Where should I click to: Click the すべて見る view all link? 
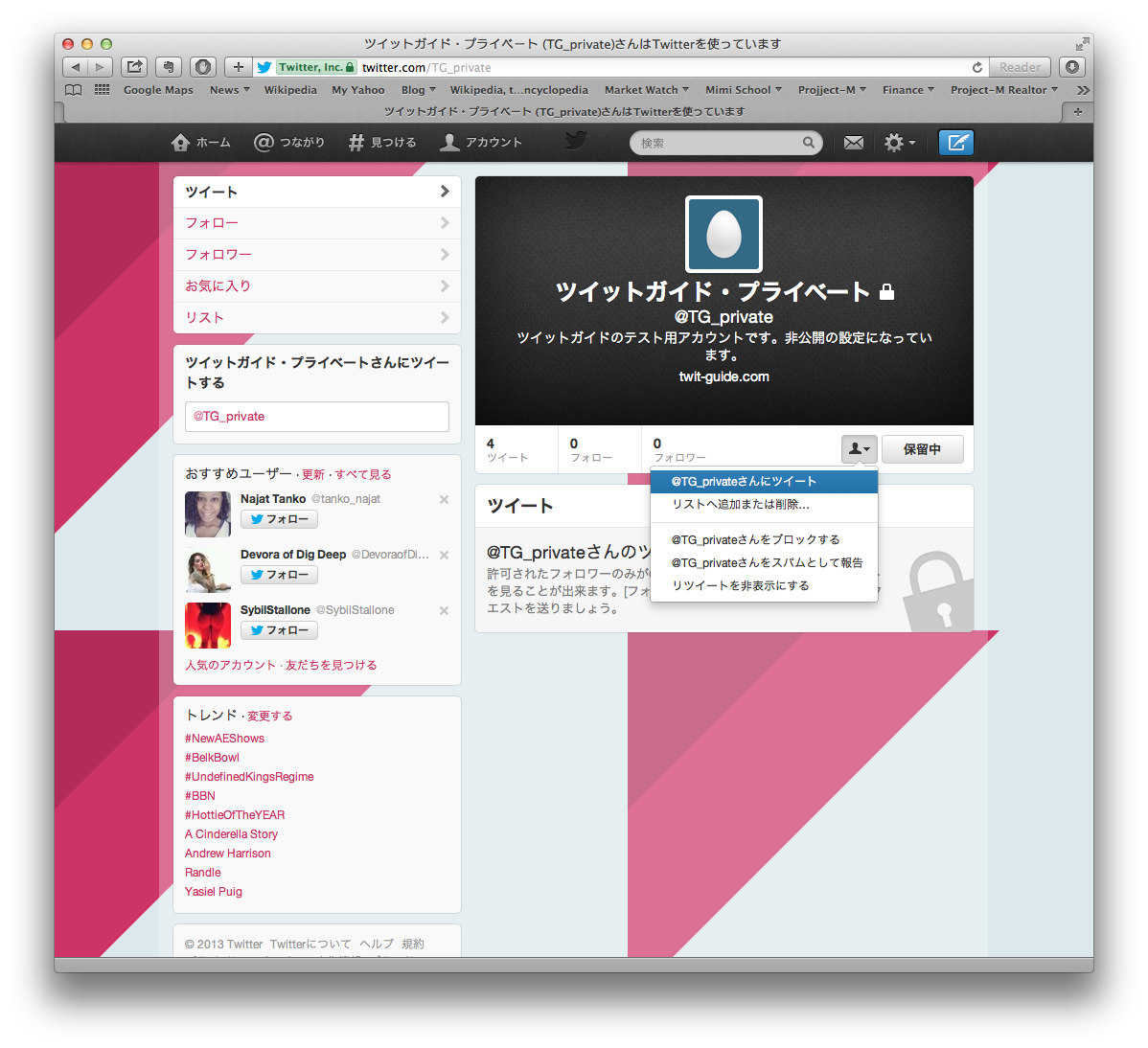pos(363,475)
